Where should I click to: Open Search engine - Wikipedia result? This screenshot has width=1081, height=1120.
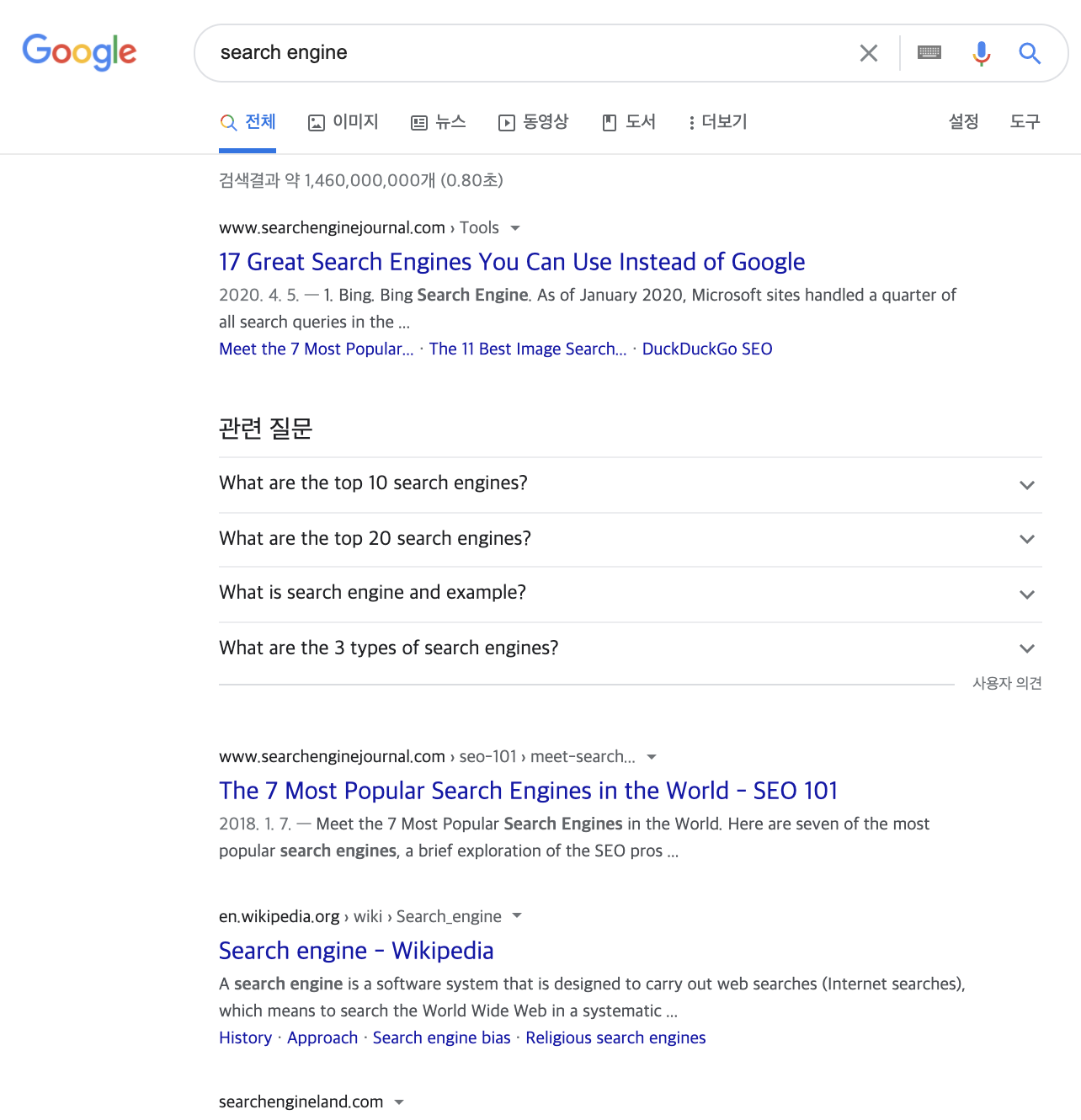pyautogui.click(x=356, y=951)
